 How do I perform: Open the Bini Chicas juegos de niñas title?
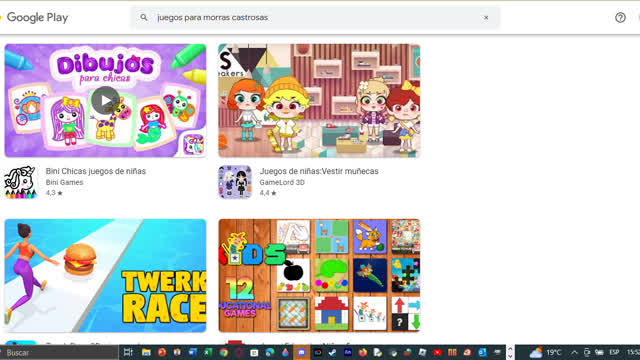click(96, 171)
